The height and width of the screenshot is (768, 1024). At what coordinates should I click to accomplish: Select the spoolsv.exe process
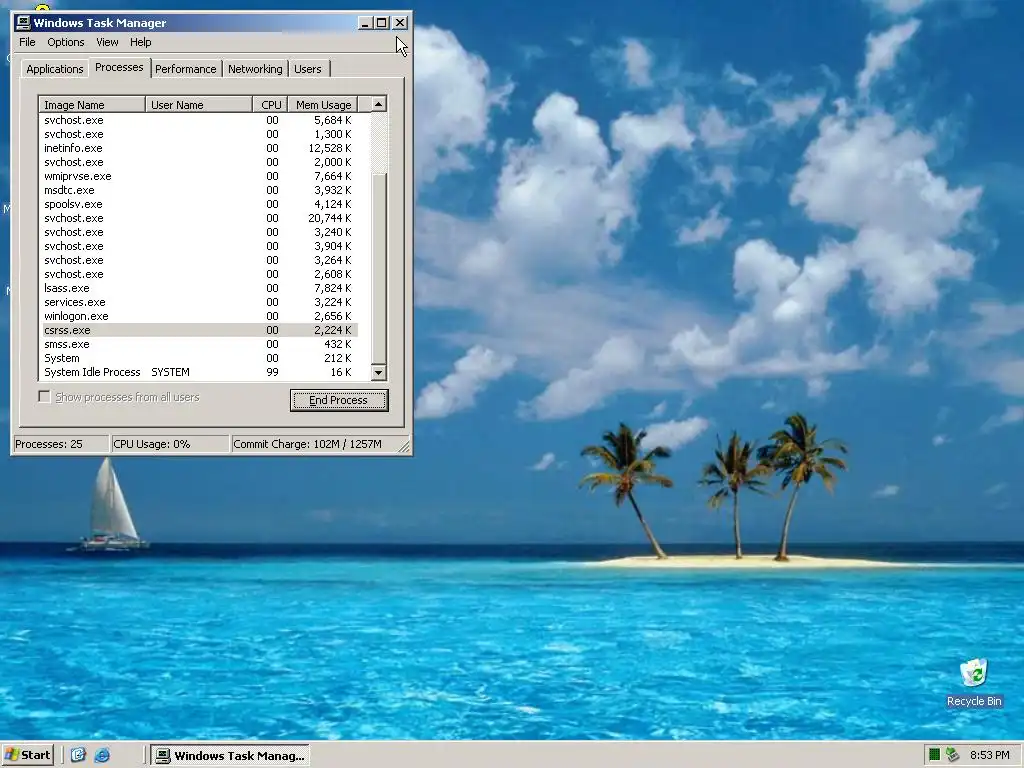pos(199,204)
